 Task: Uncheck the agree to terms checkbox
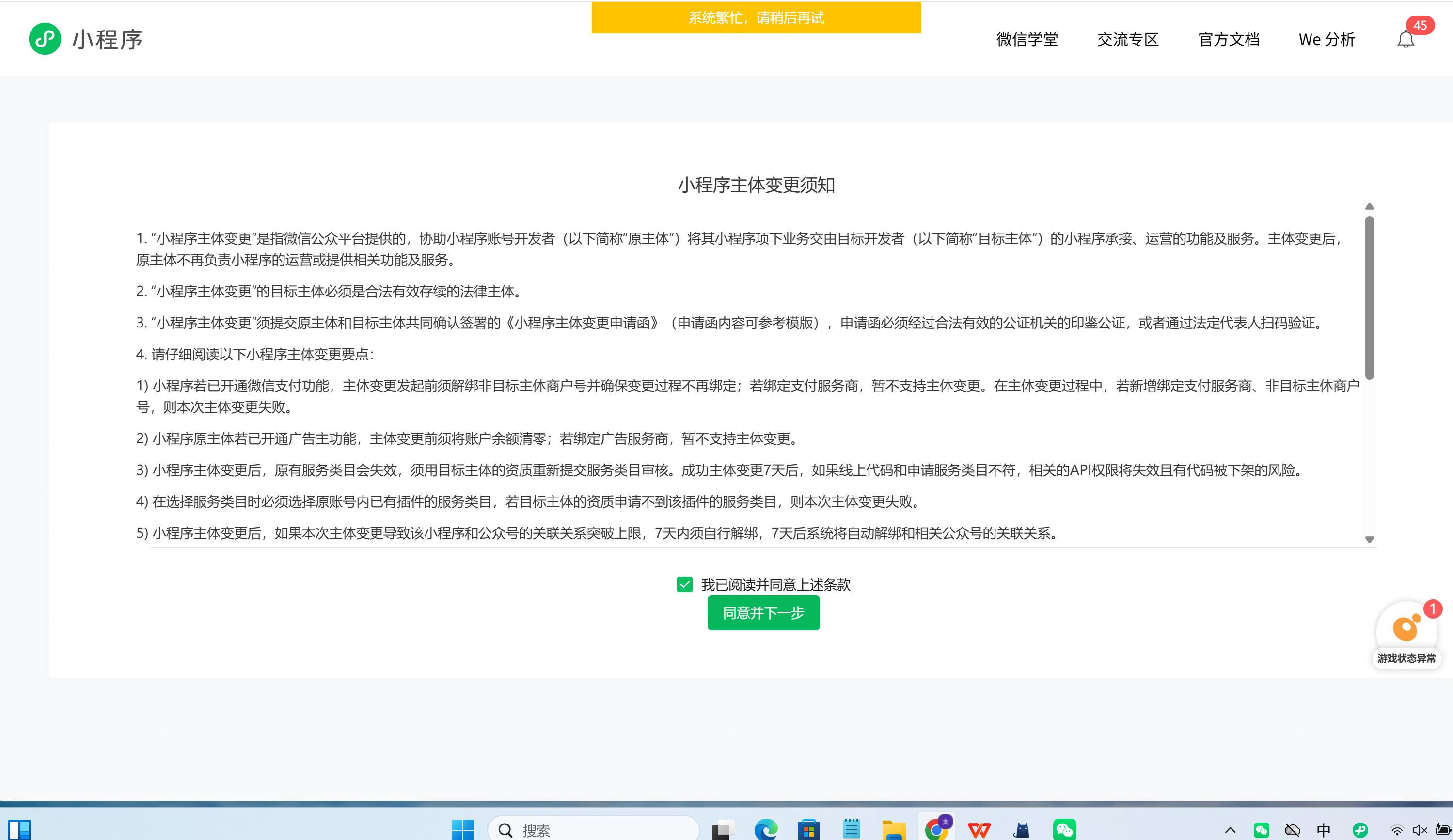tap(684, 585)
